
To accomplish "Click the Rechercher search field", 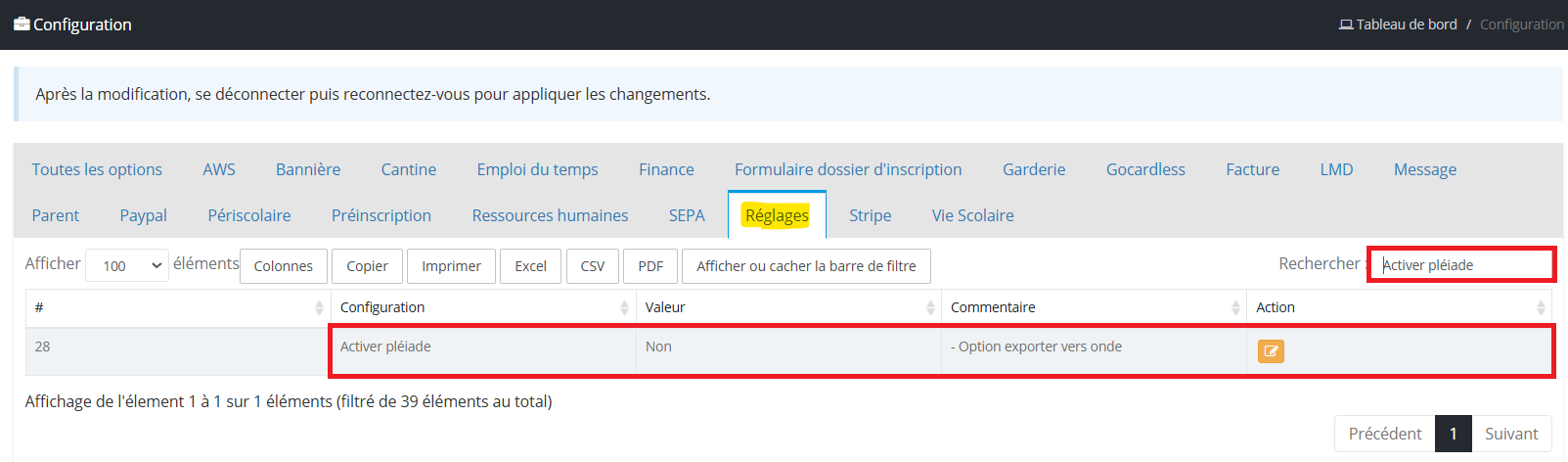I will pos(1461,265).
